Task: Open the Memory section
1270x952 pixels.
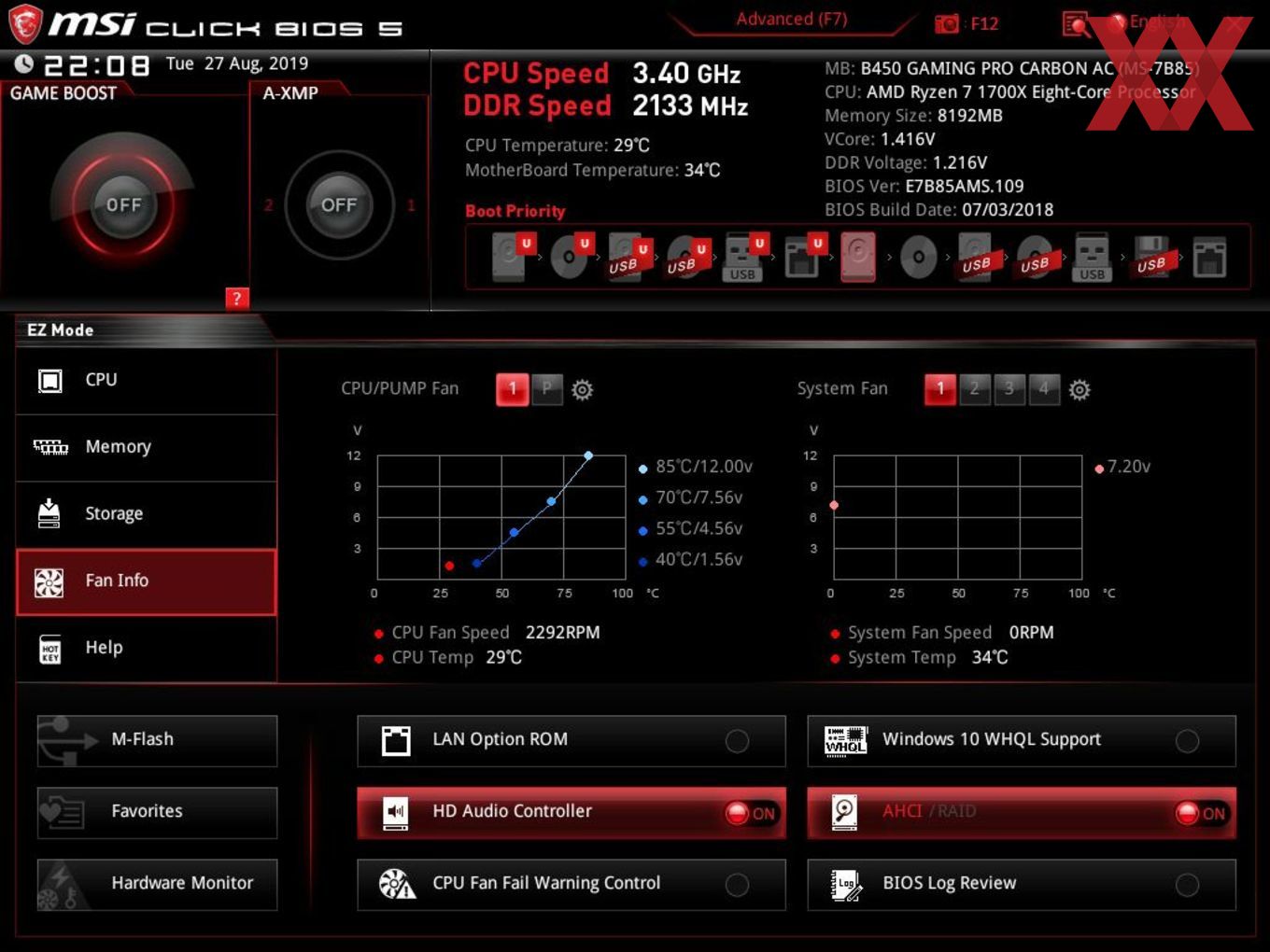Action: click(147, 447)
